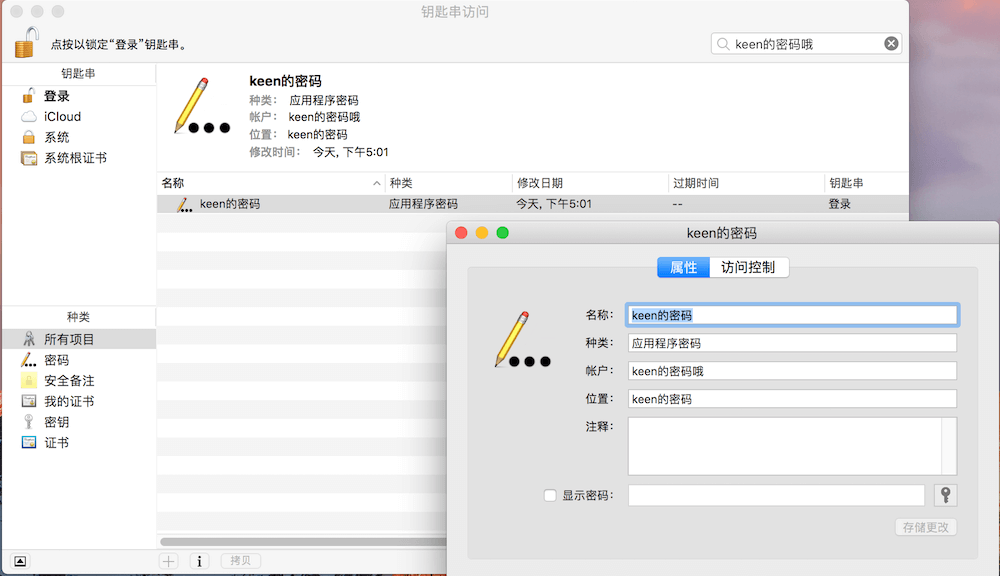1000x576 pixels.
Task: Click the 存储更改 button
Action: coord(925,527)
